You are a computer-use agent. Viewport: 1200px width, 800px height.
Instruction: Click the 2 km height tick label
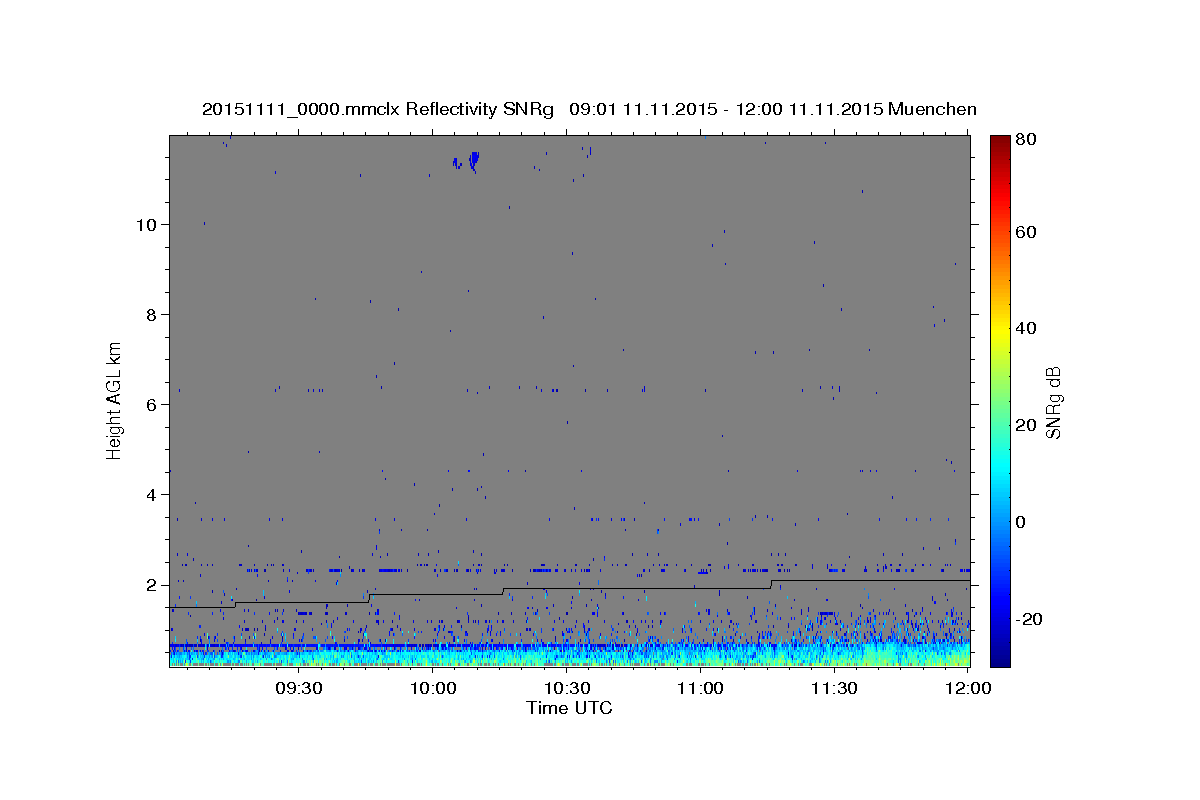[x=150, y=584]
